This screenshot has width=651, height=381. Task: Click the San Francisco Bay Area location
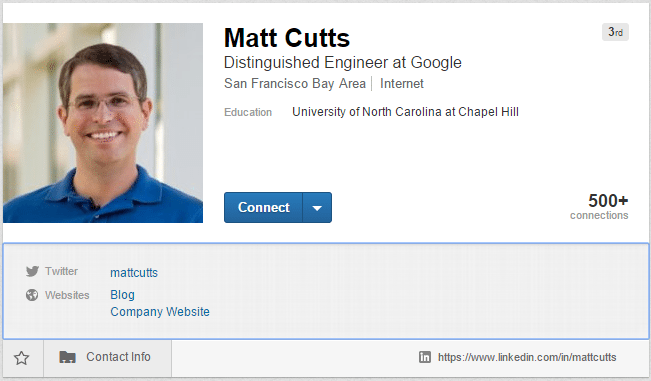point(295,83)
